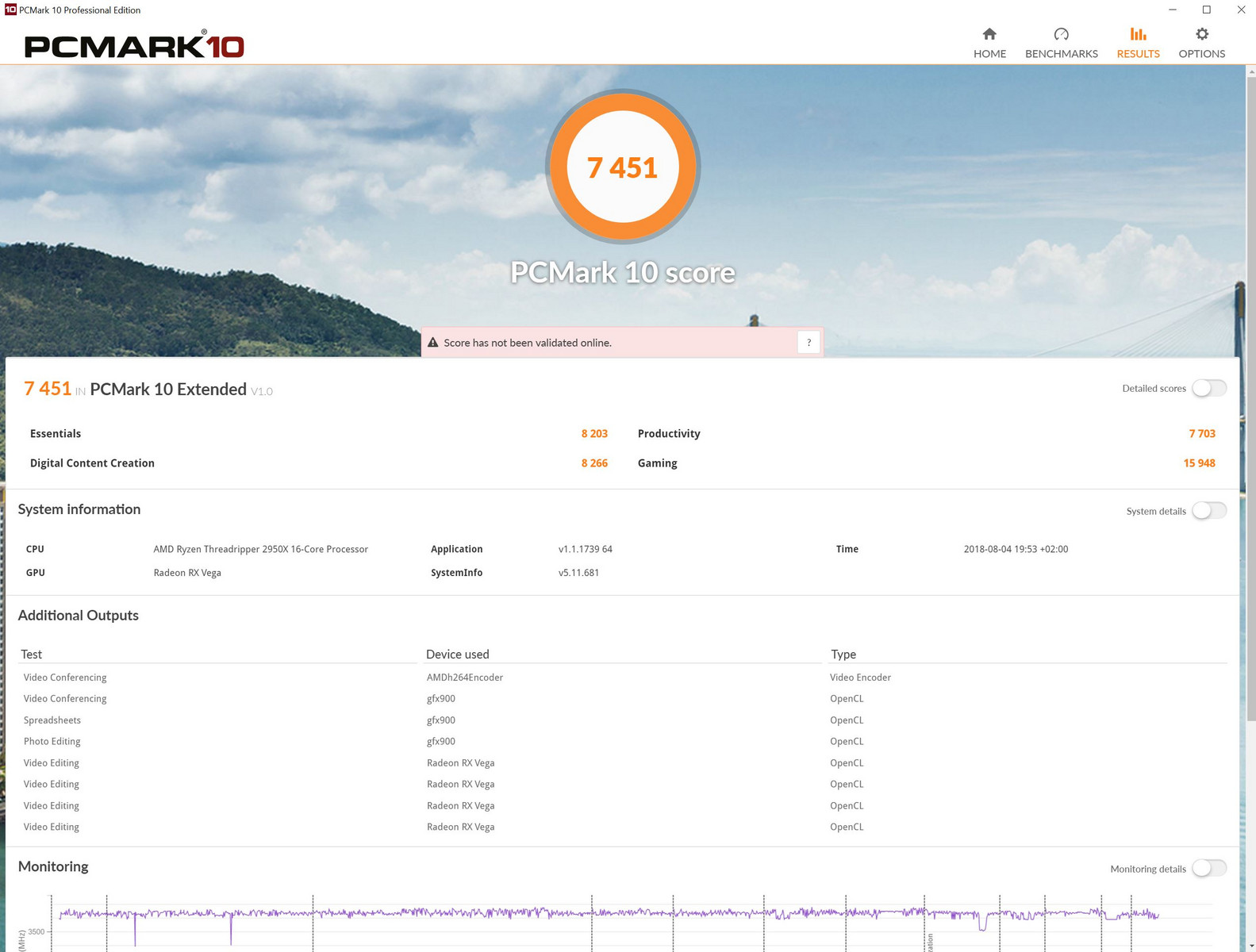The height and width of the screenshot is (952, 1256).
Task: Click the Essentials score row
Action: point(56,433)
